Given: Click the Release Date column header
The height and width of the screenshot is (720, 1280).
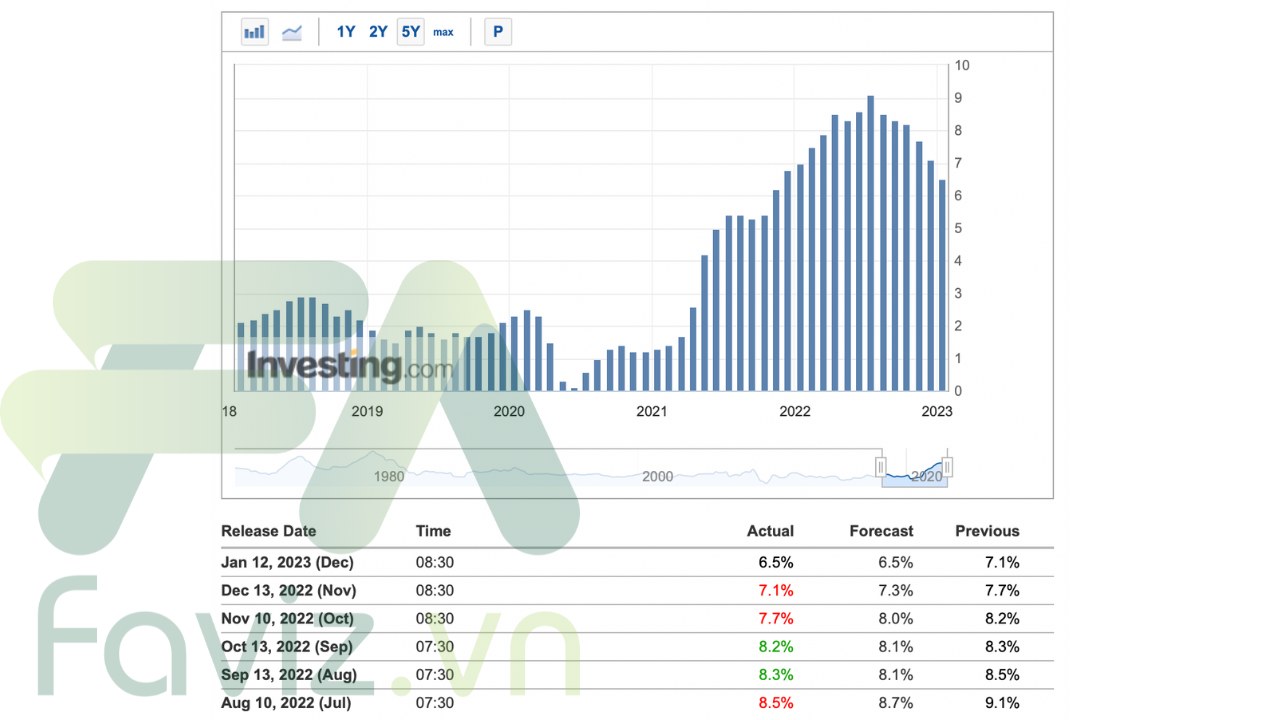Looking at the screenshot, I should [x=268, y=531].
